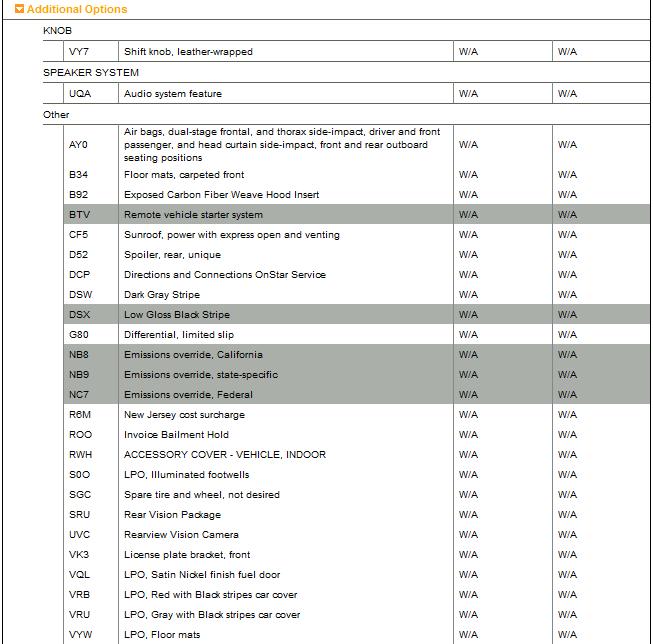653x644 pixels.
Task: Click the D52 rear spoiler code
Action: click(x=79, y=255)
